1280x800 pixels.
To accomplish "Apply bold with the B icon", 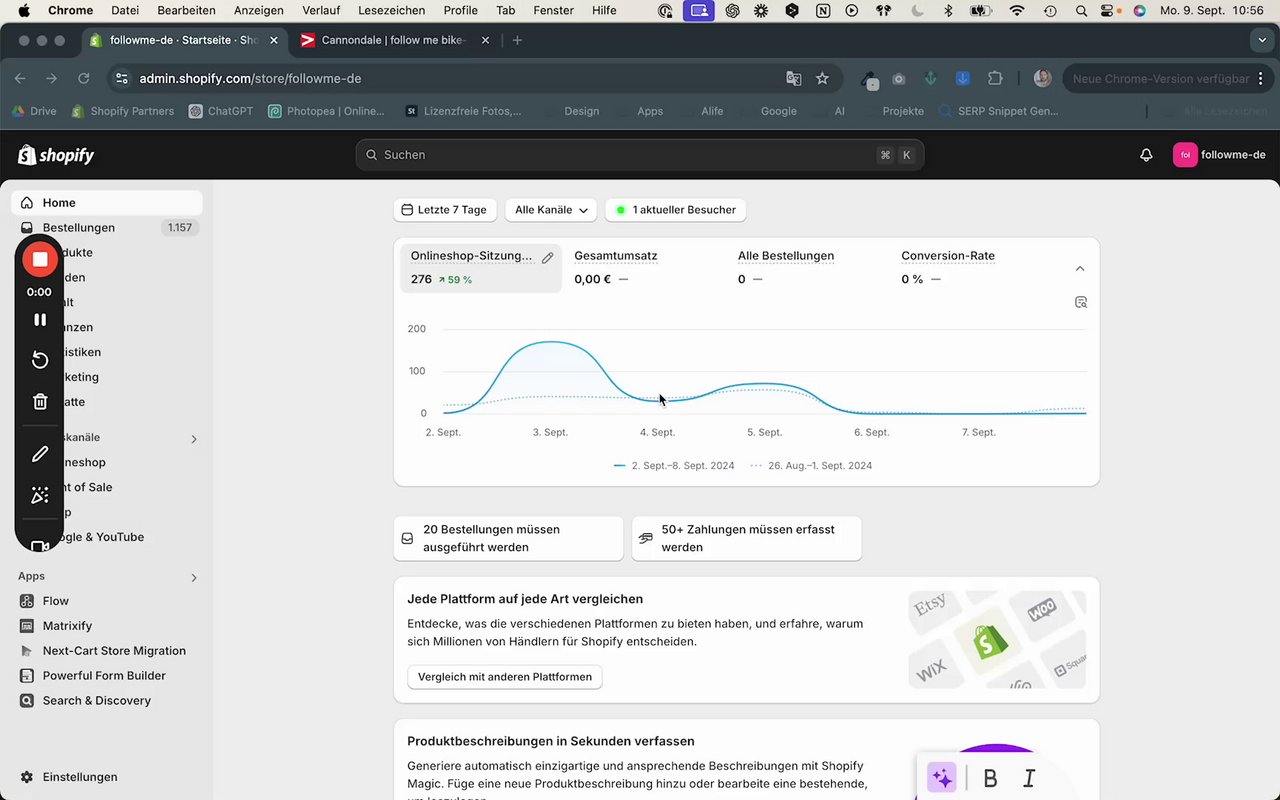I will (x=990, y=778).
